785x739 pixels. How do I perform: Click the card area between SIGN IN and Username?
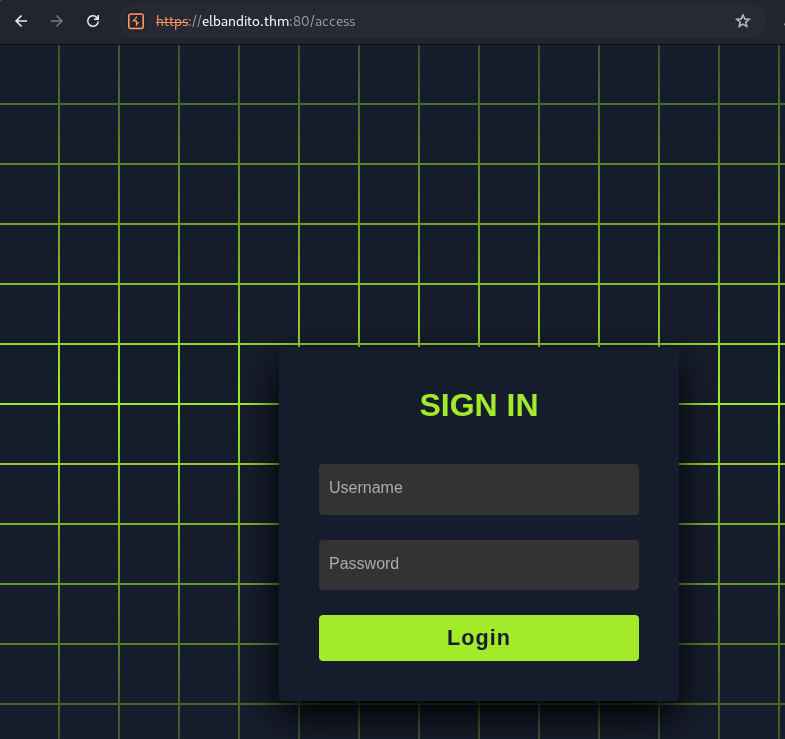tap(479, 442)
